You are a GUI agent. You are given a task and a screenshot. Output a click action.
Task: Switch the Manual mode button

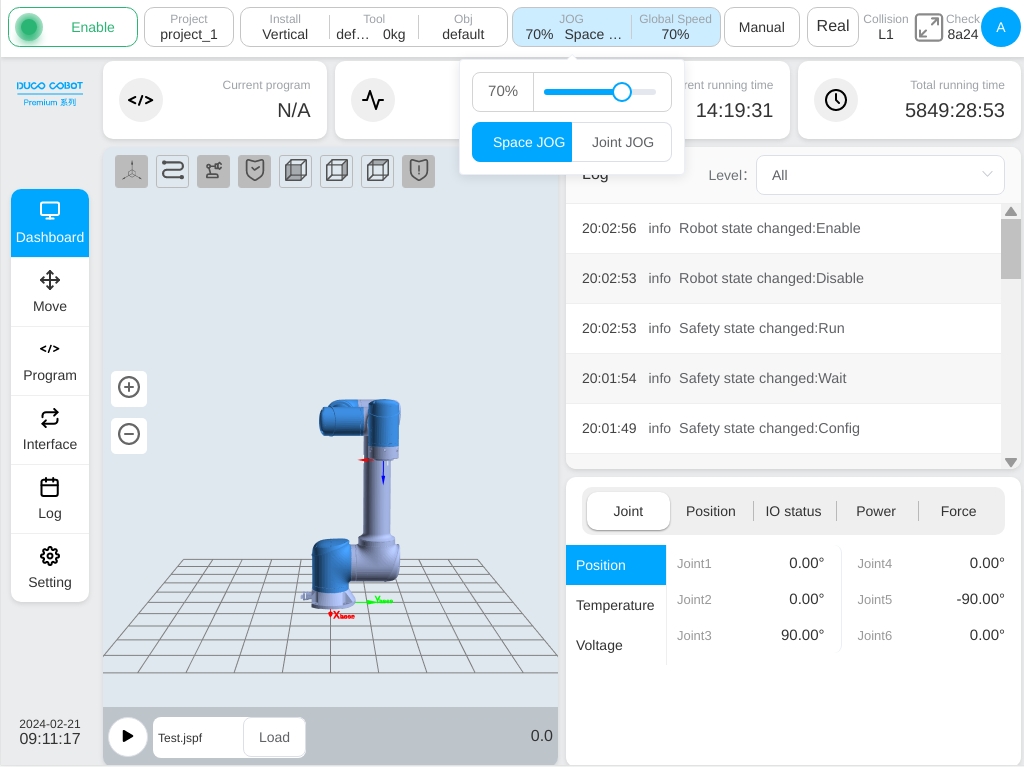[x=761, y=27]
